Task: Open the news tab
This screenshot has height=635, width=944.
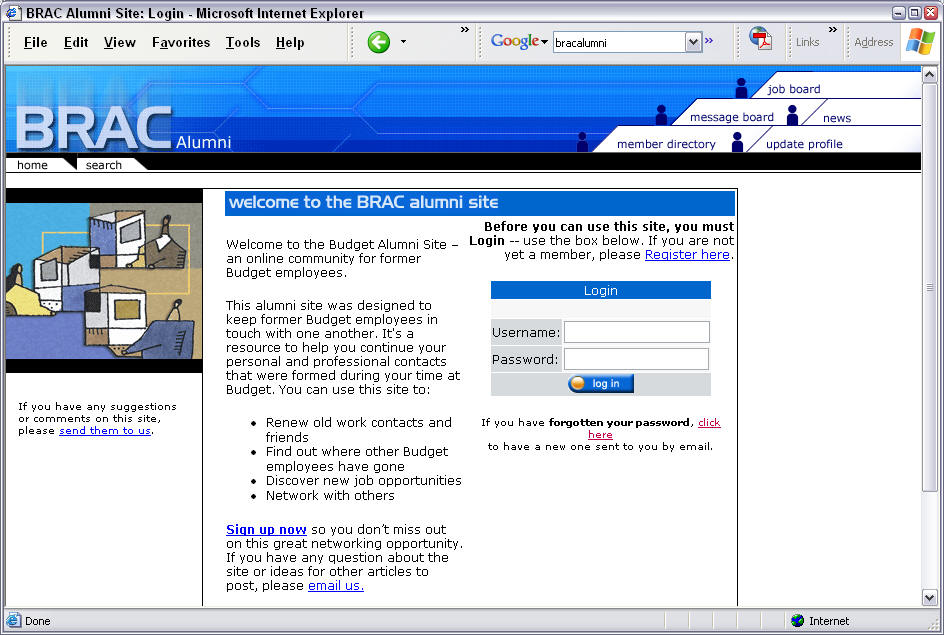Action: pos(837,118)
